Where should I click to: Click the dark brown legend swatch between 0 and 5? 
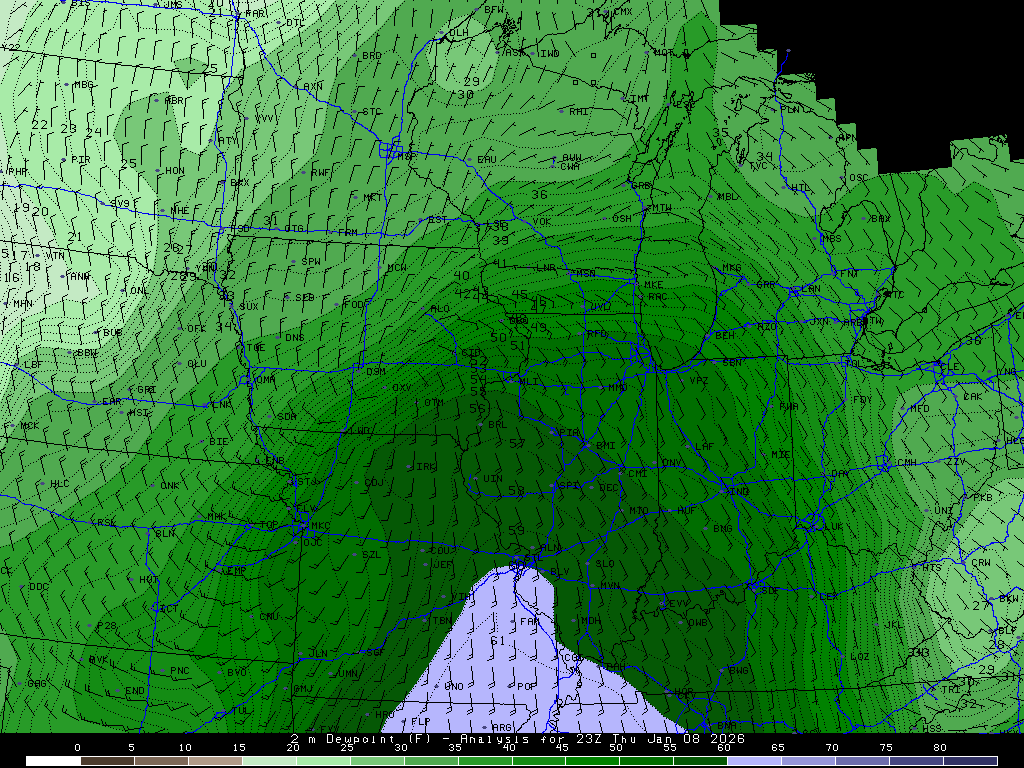point(107,761)
